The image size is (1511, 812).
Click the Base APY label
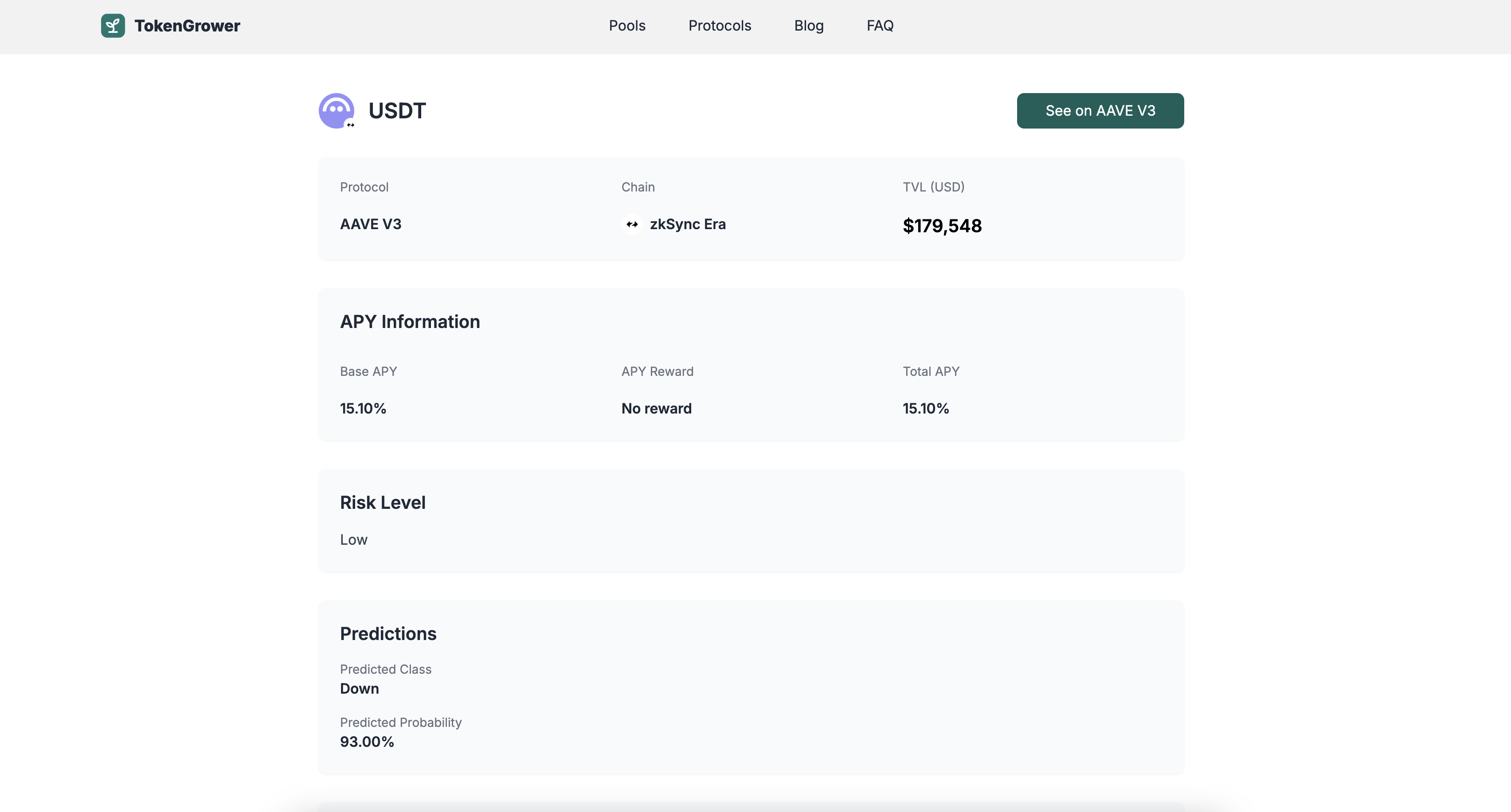[368, 372]
